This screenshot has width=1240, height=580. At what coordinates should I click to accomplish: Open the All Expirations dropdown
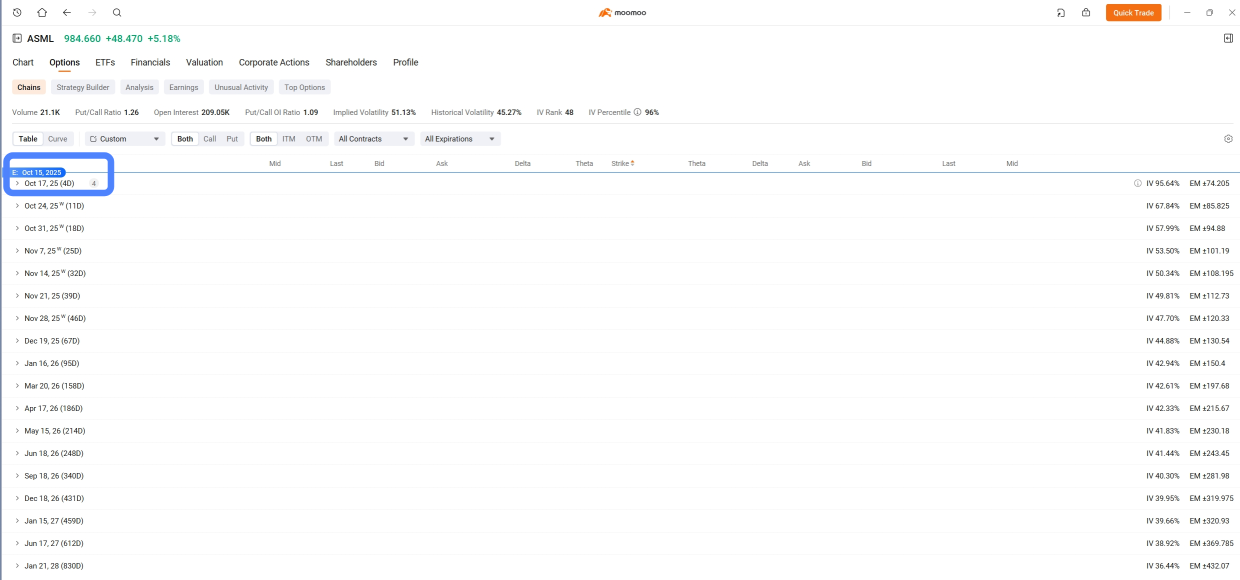pos(461,139)
